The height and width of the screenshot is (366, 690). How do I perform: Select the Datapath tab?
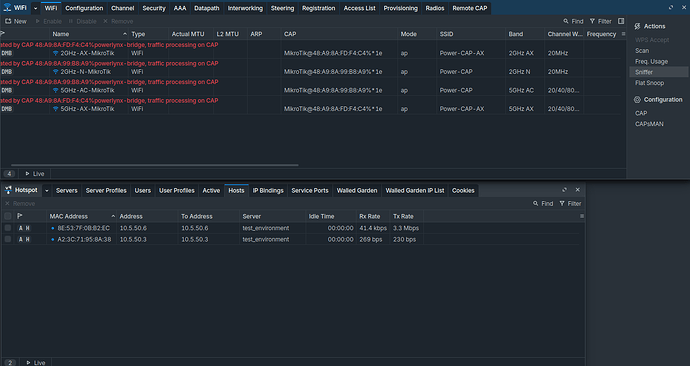[x=206, y=8]
